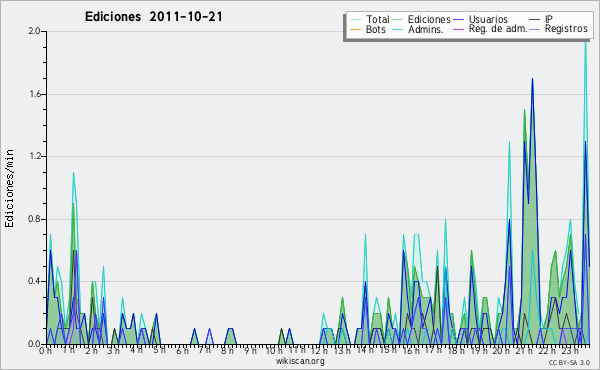Click the 0.8 y-axis tick label
600x370 pixels.
[x=35, y=219]
